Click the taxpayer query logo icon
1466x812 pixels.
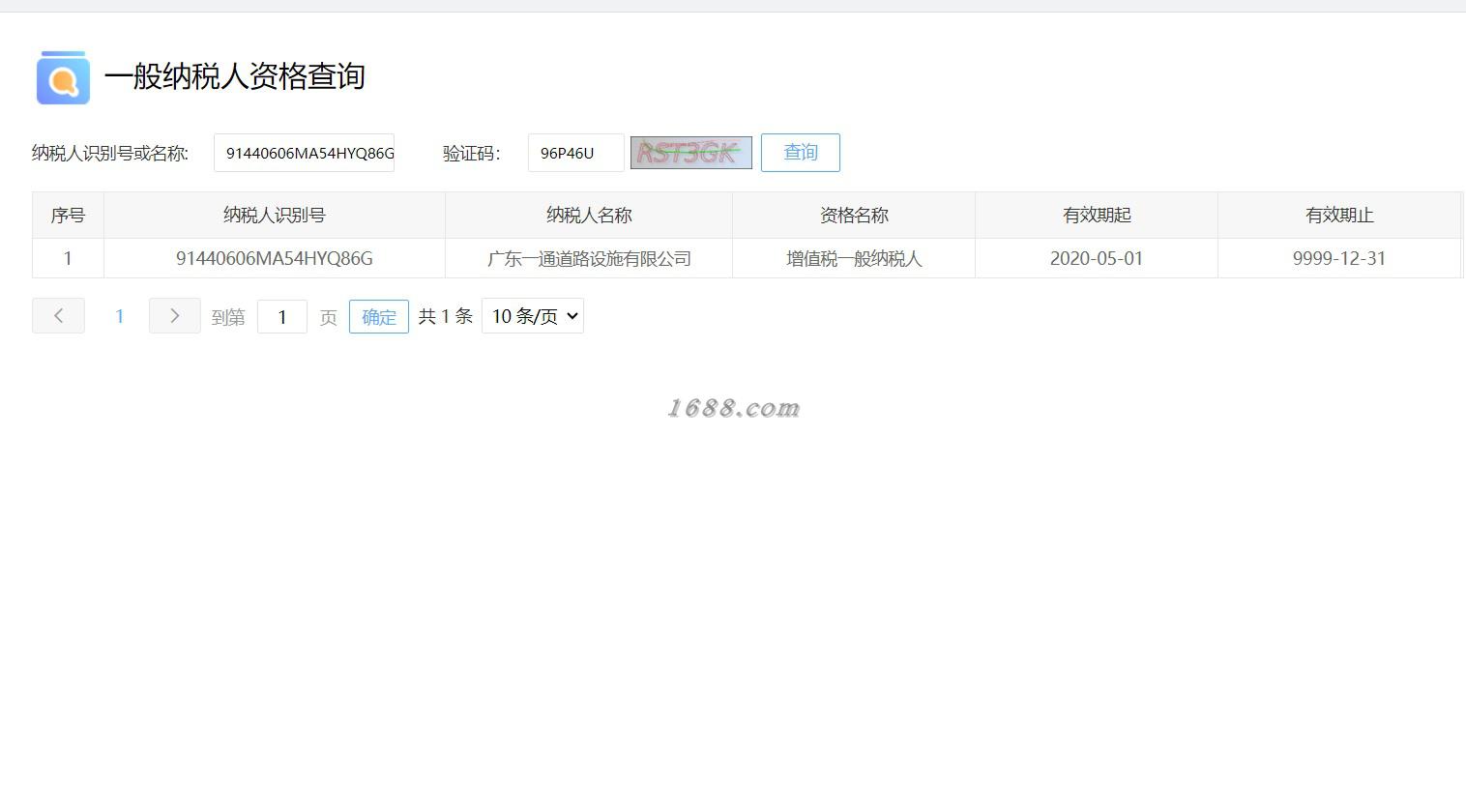(63, 77)
